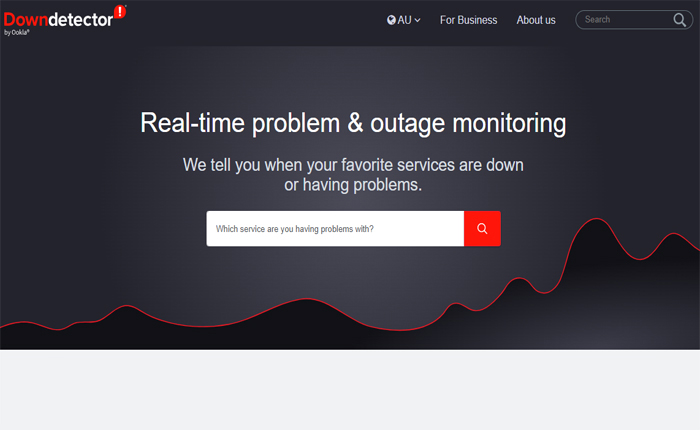Click the globe icon beside AU
700x430 pixels.
391,20
